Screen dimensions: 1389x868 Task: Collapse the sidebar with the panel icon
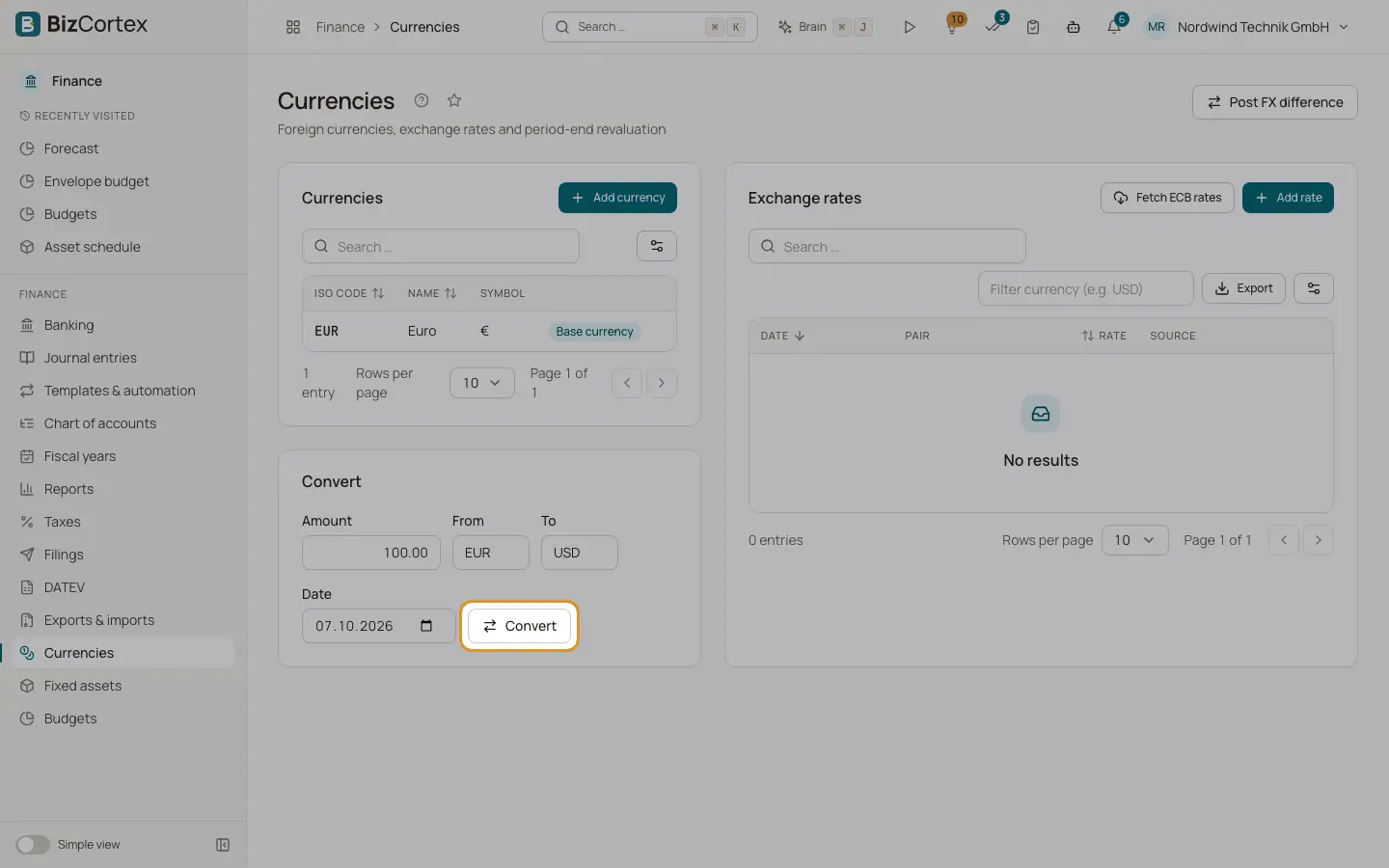pos(223,845)
